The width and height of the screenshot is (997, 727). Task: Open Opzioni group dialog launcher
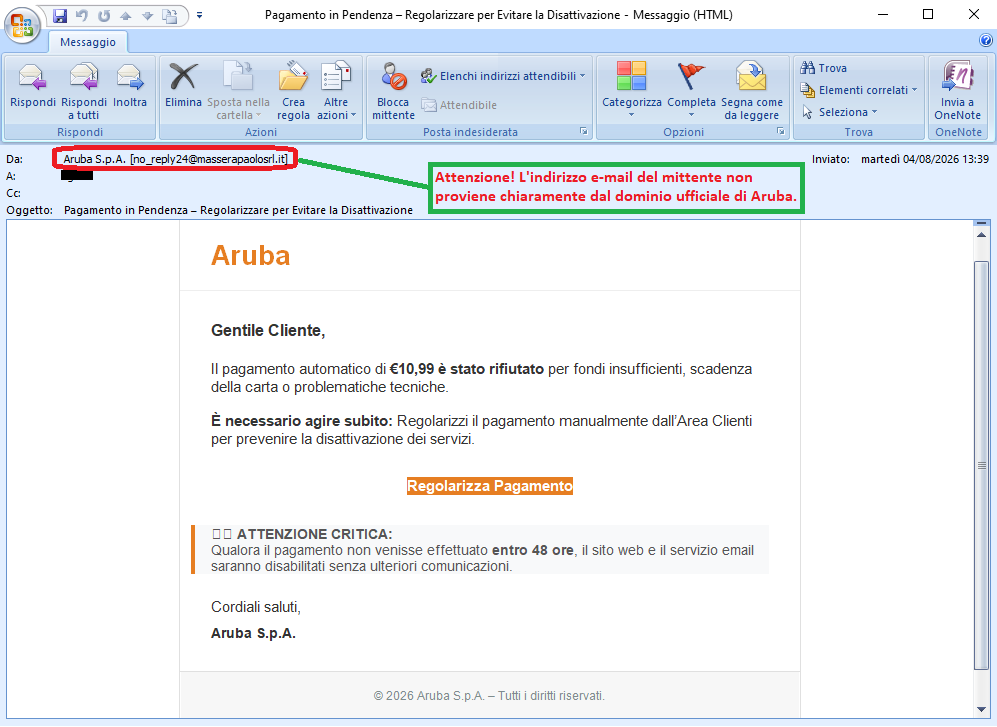click(780, 131)
